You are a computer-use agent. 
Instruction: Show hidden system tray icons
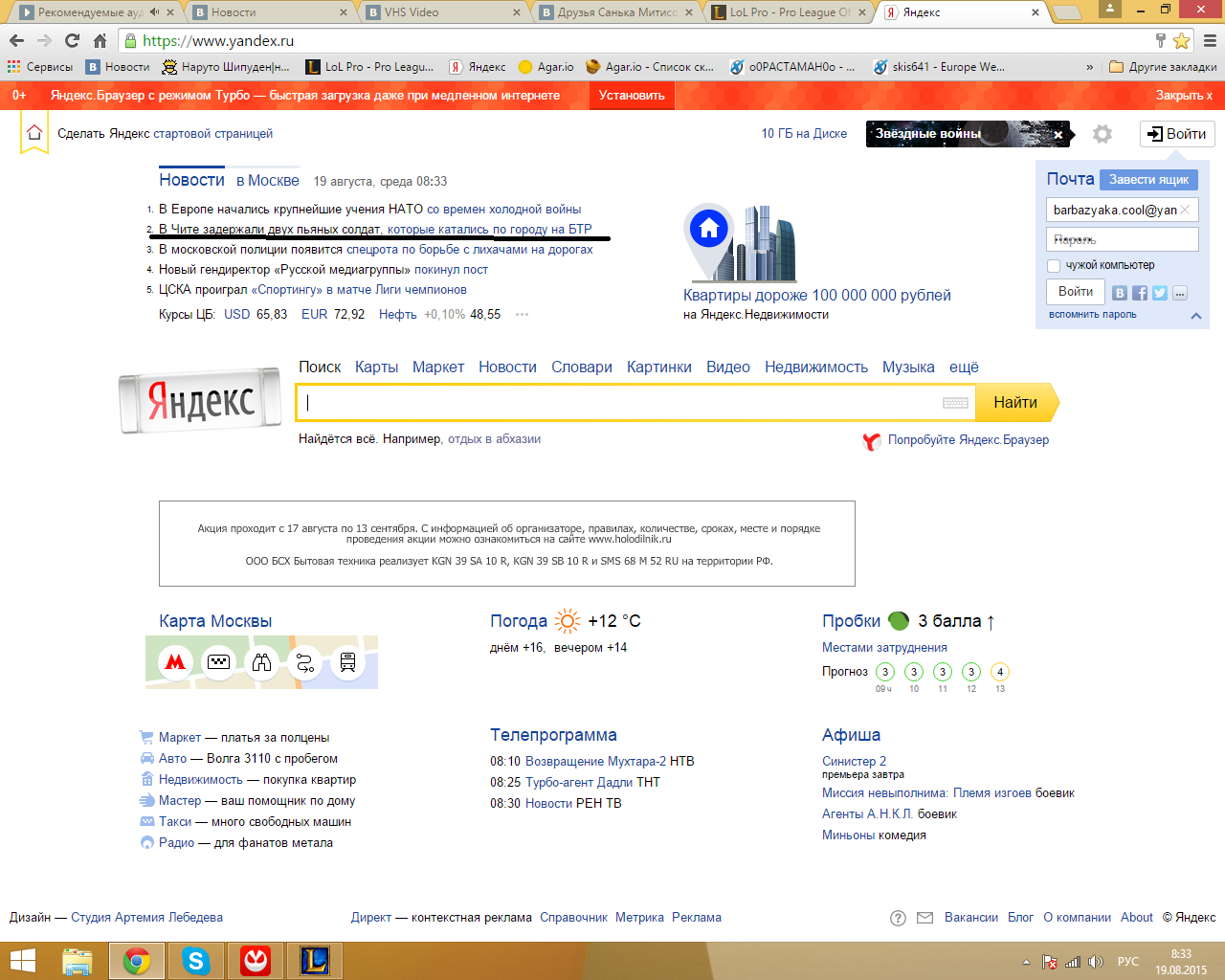pyautogui.click(x=1026, y=962)
